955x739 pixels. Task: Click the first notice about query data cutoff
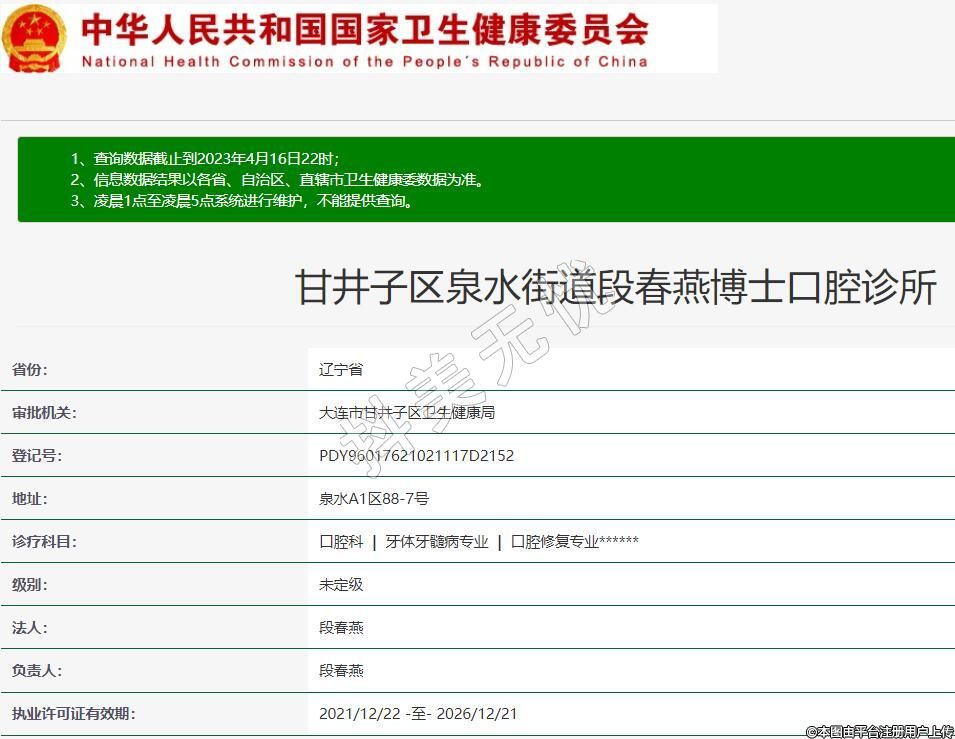(x=205, y=159)
